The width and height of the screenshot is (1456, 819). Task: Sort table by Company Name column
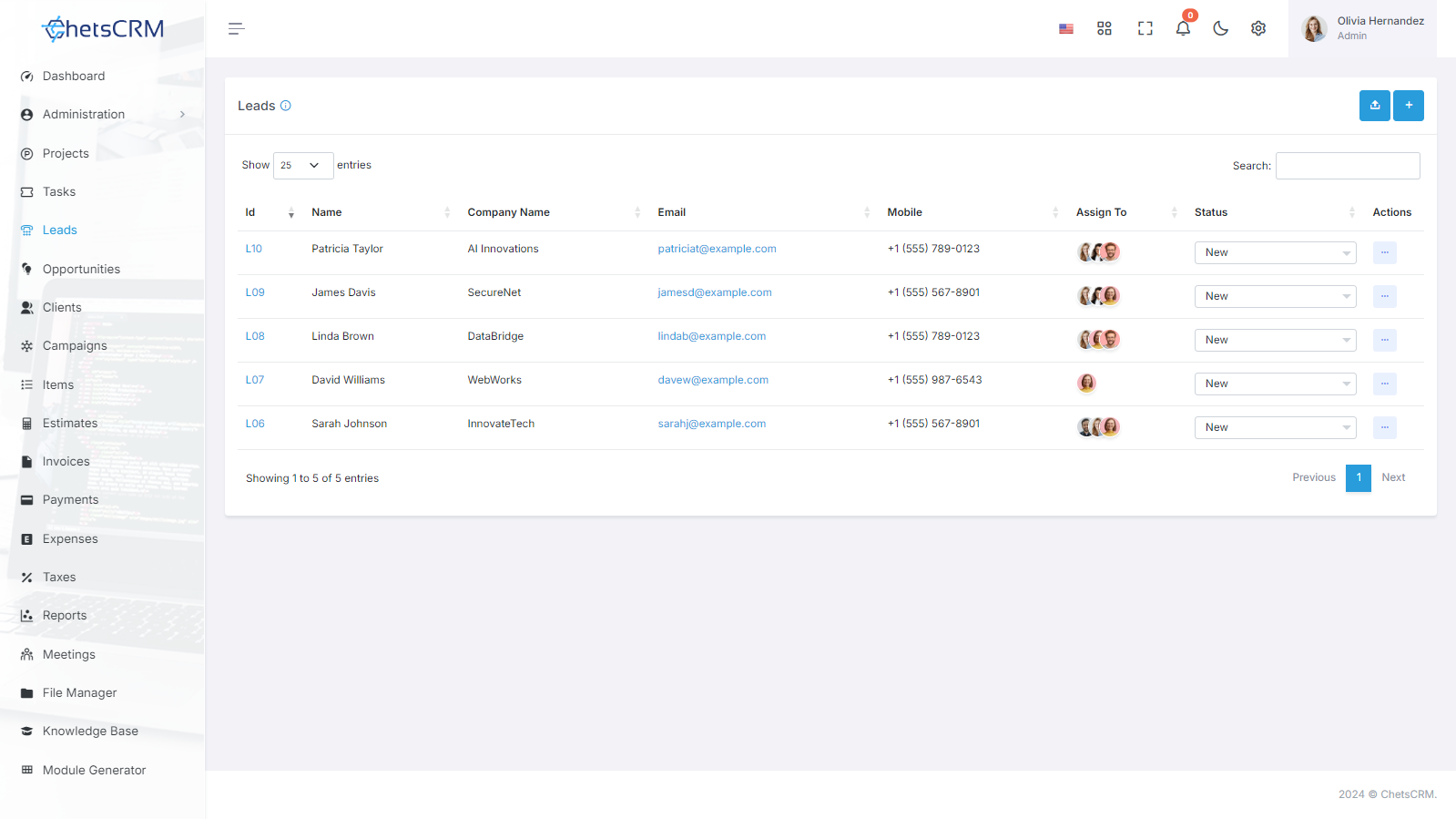tap(554, 212)
